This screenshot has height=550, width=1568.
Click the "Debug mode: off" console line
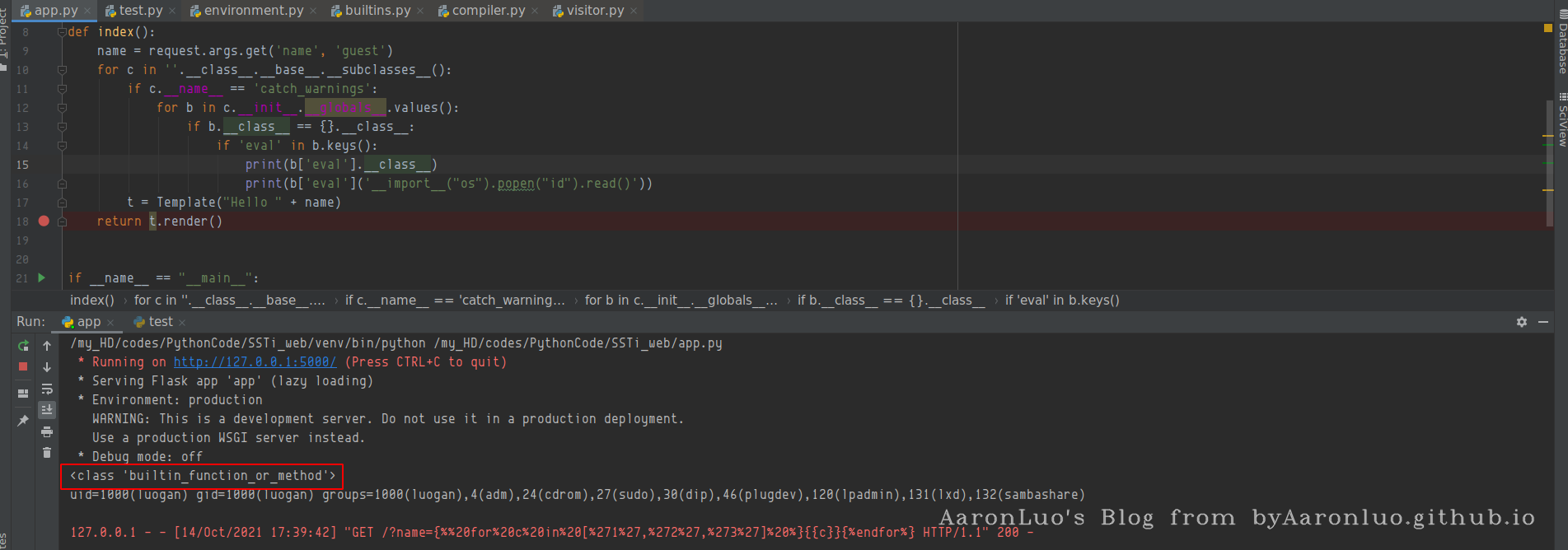click(x=140, y=457)
